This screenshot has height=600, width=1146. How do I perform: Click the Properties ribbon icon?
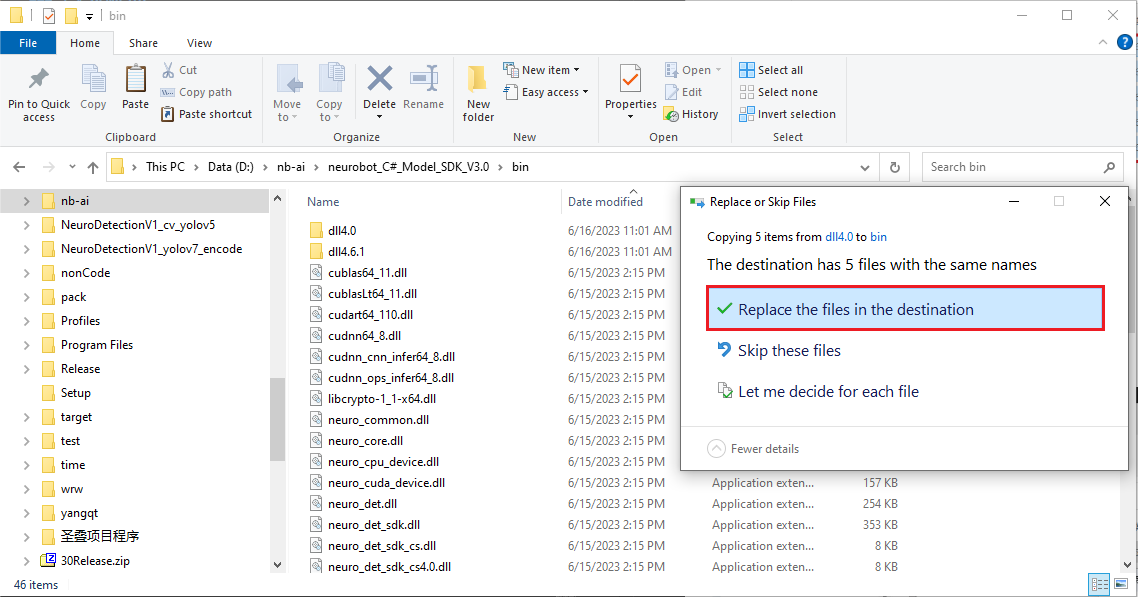(630, 79)
